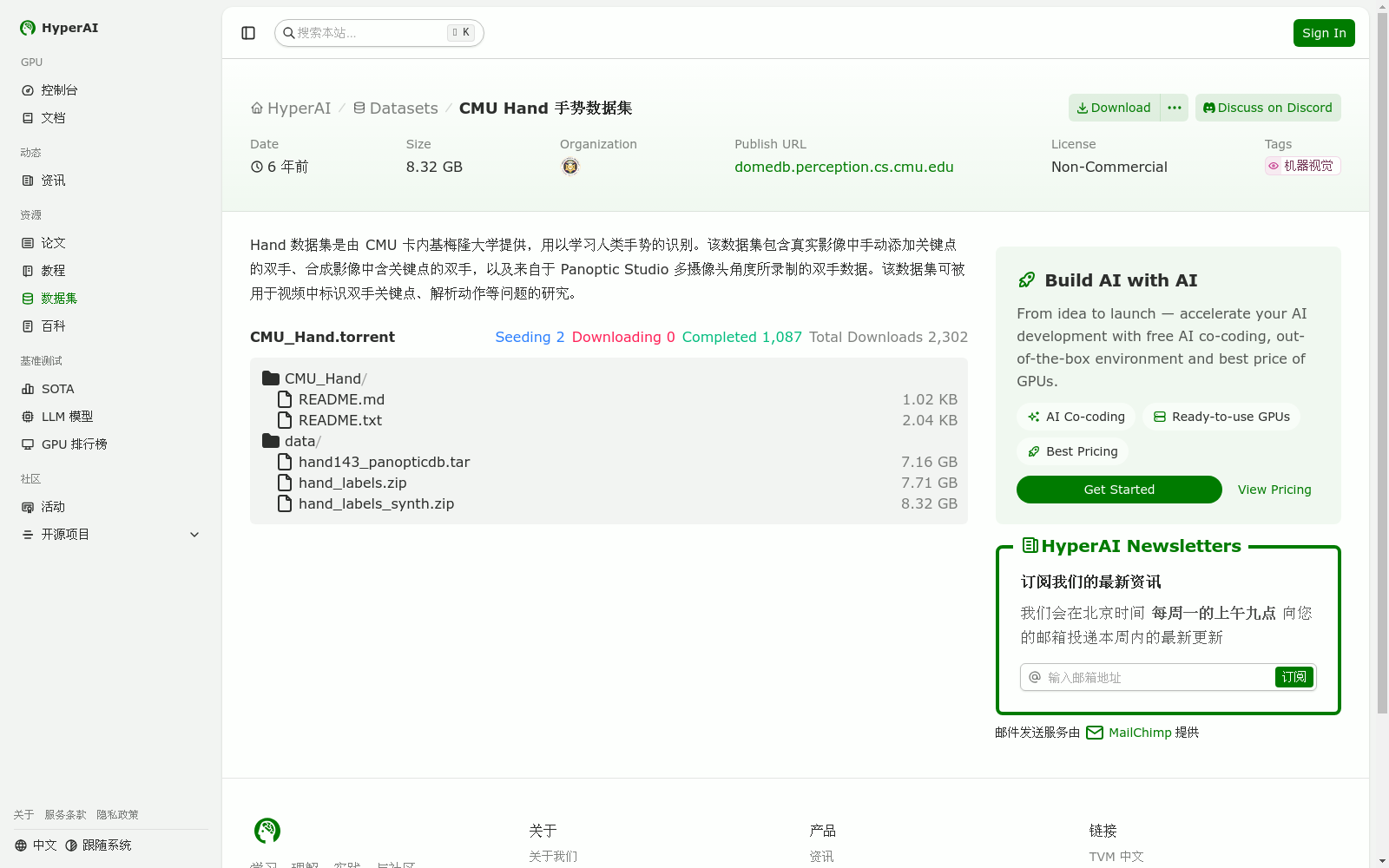Click Total Downloads 2,302 text

click(x=889, y=337)
